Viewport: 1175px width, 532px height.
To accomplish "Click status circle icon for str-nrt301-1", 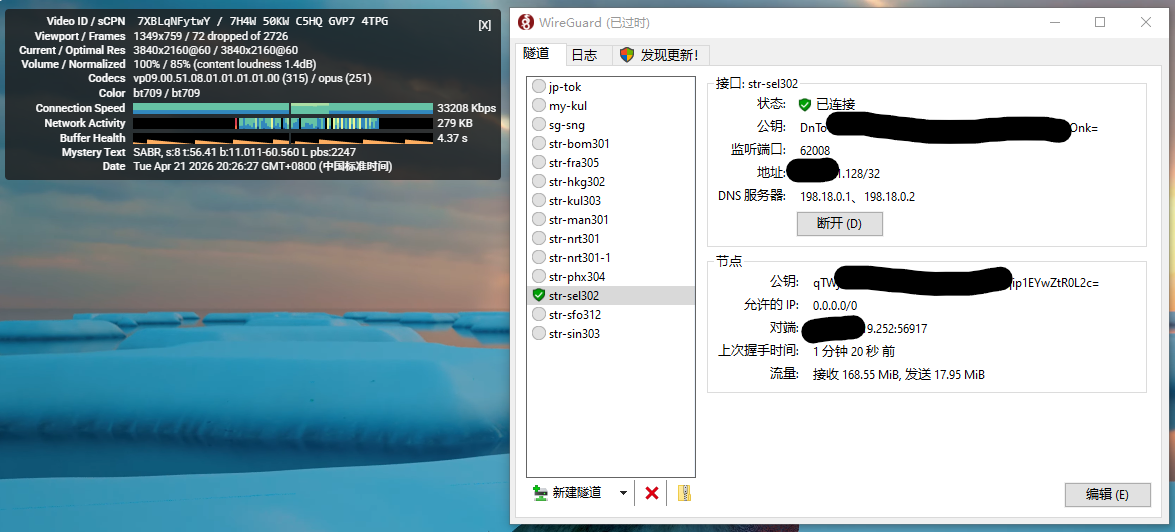I will pos(538,257).
